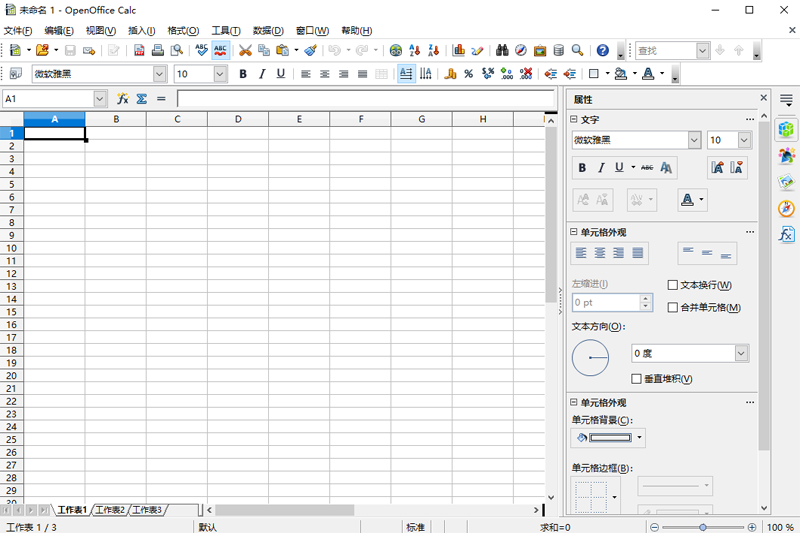This screenshot has height=533, width=800.
Task: Click the Zoom magnifier icon
Action: pyautogui.click(x=578, y=50)
